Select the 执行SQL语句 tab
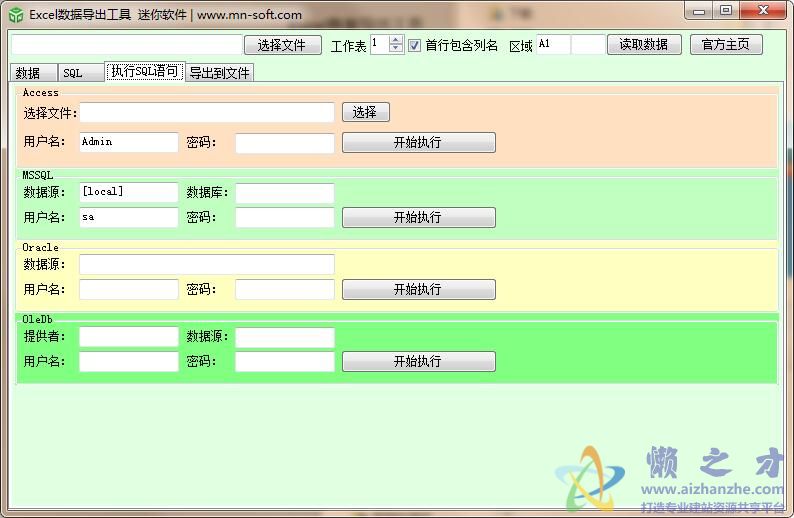The height and width of the screenshot is (518, 794). [144, 71]
